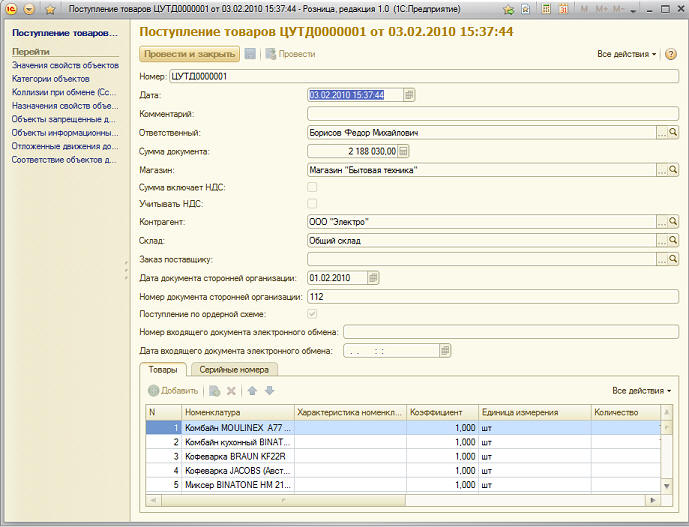
Task: Click Провести и закрыть button
Action: tap(189, 54)
